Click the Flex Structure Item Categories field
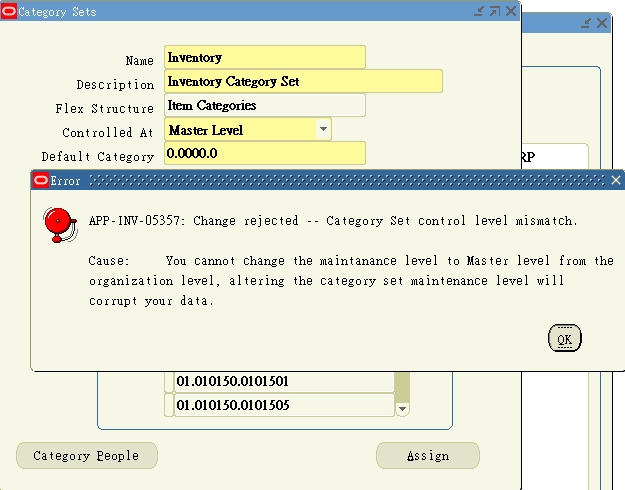 265,105
